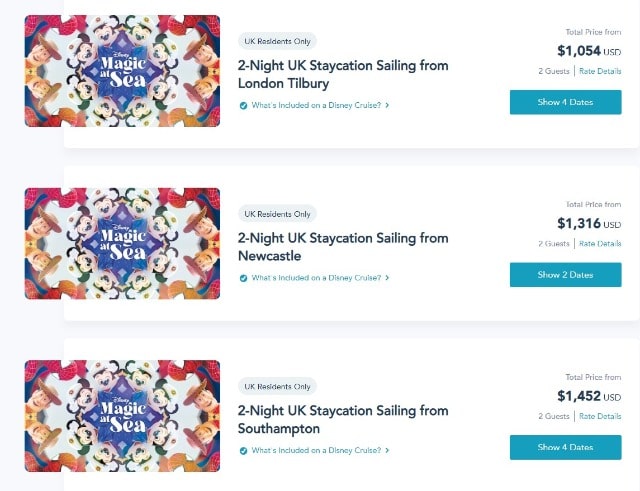Click checkmark icon in Southampton card
640x491 pixels.
243,451
